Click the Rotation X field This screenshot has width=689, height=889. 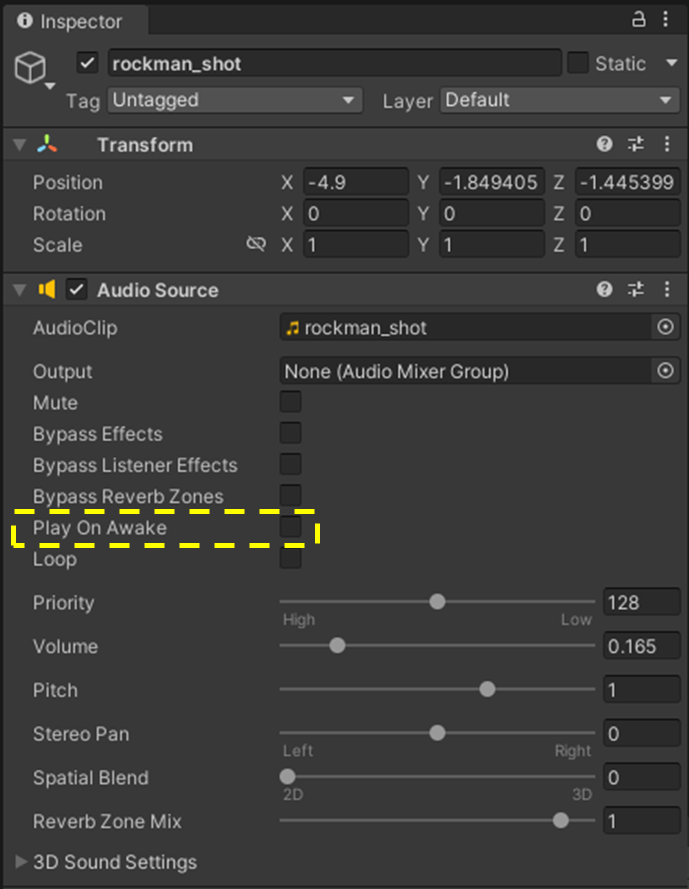pyautogui.click(x=356, y=213)
